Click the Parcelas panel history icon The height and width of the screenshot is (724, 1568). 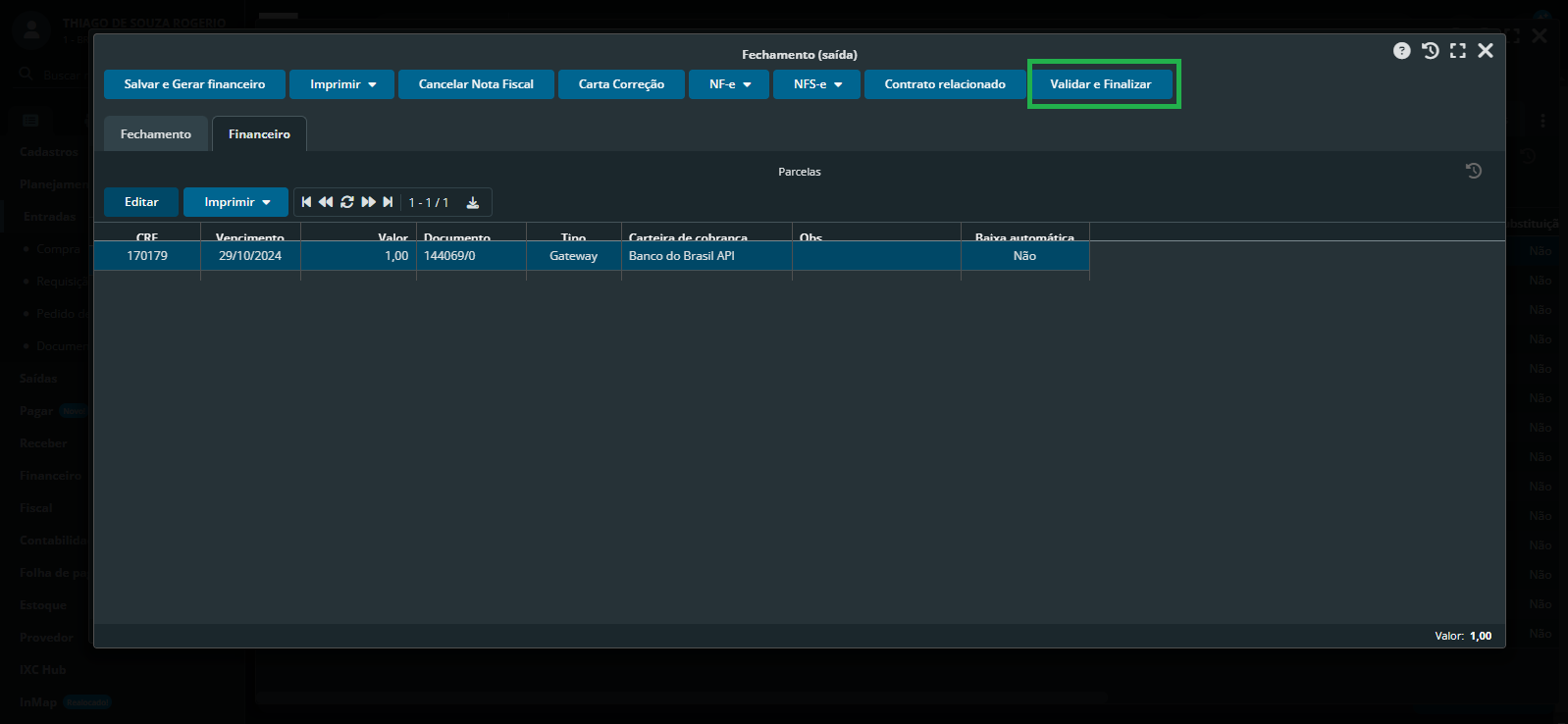(x=1473, y=171)
